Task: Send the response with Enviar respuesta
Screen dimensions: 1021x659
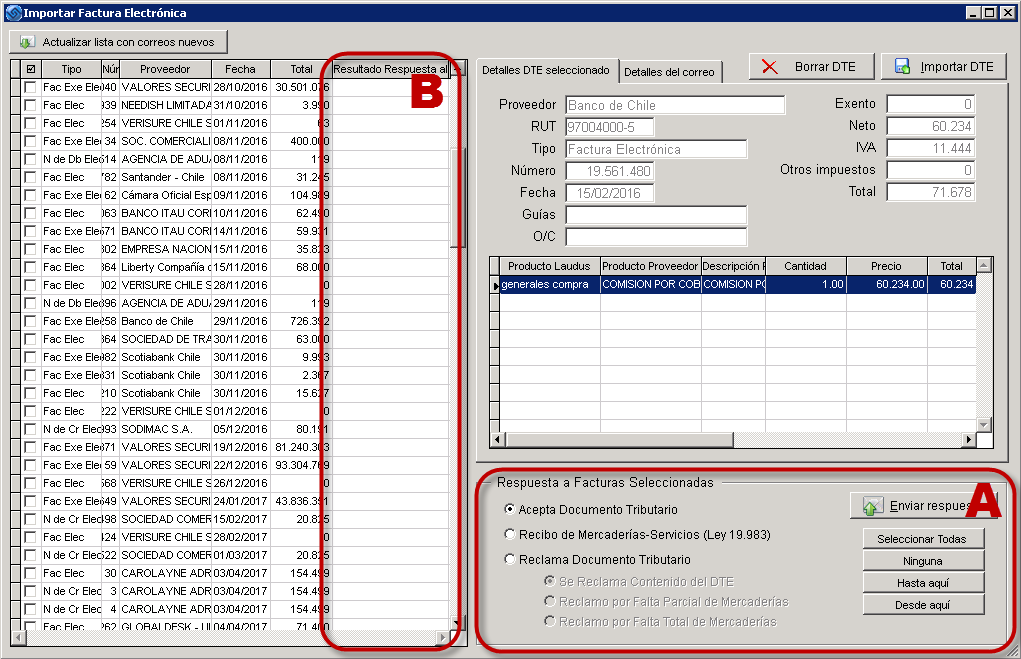Action: tap(923, 506)
